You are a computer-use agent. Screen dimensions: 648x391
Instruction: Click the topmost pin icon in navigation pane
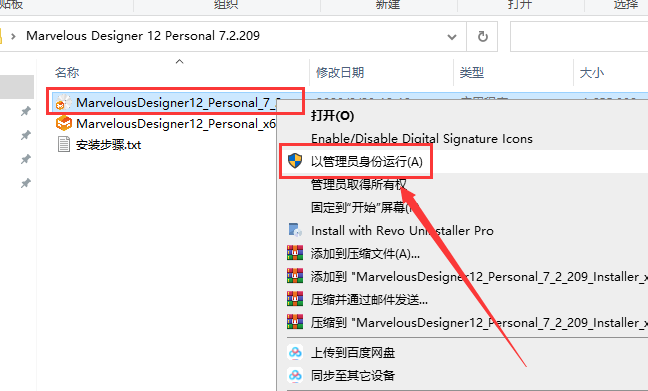click(26, 111)
